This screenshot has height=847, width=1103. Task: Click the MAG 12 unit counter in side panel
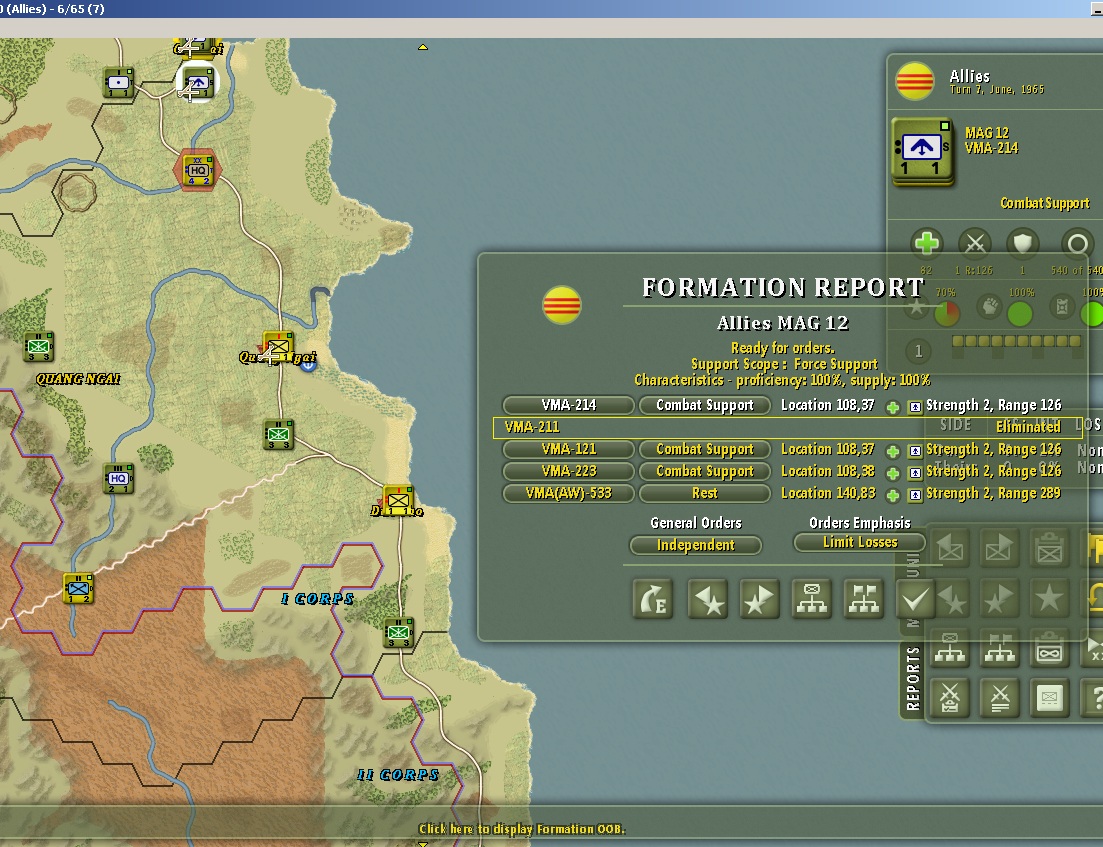[922, 153]
